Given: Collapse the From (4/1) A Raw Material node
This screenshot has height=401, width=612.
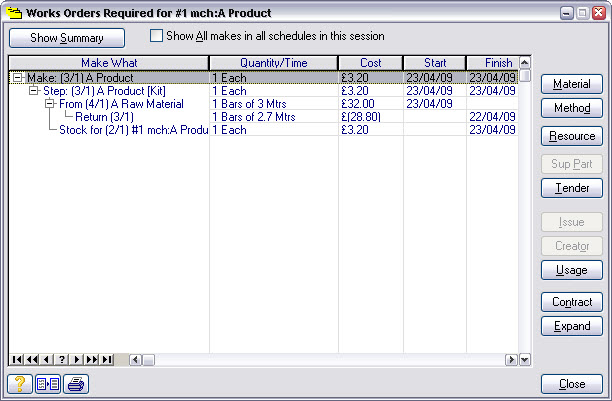Looking at the screenshot, I should pyautogui.click(x=50, y=104).
